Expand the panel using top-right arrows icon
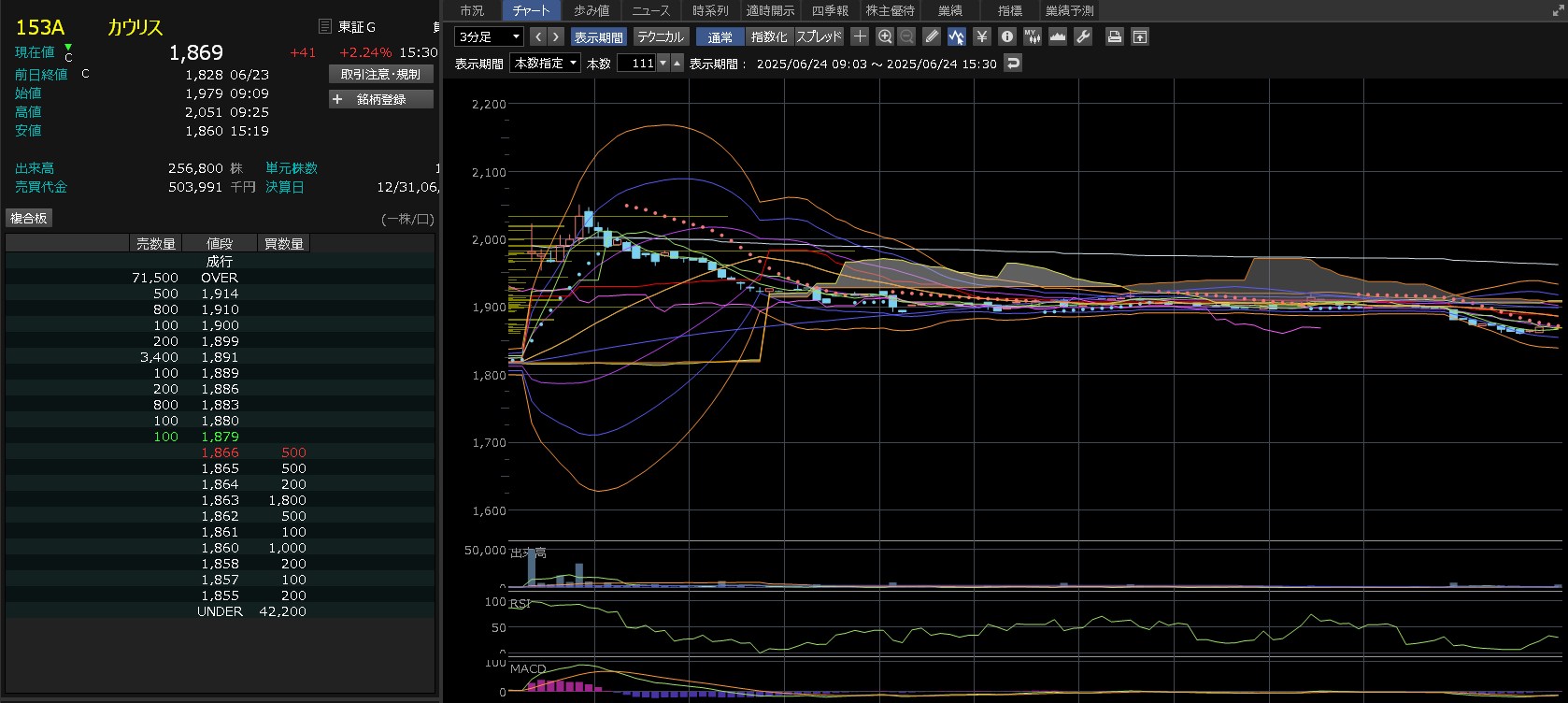This screenshot has height=703, width=1568. pyautogui.click(x=1557, y=10)
